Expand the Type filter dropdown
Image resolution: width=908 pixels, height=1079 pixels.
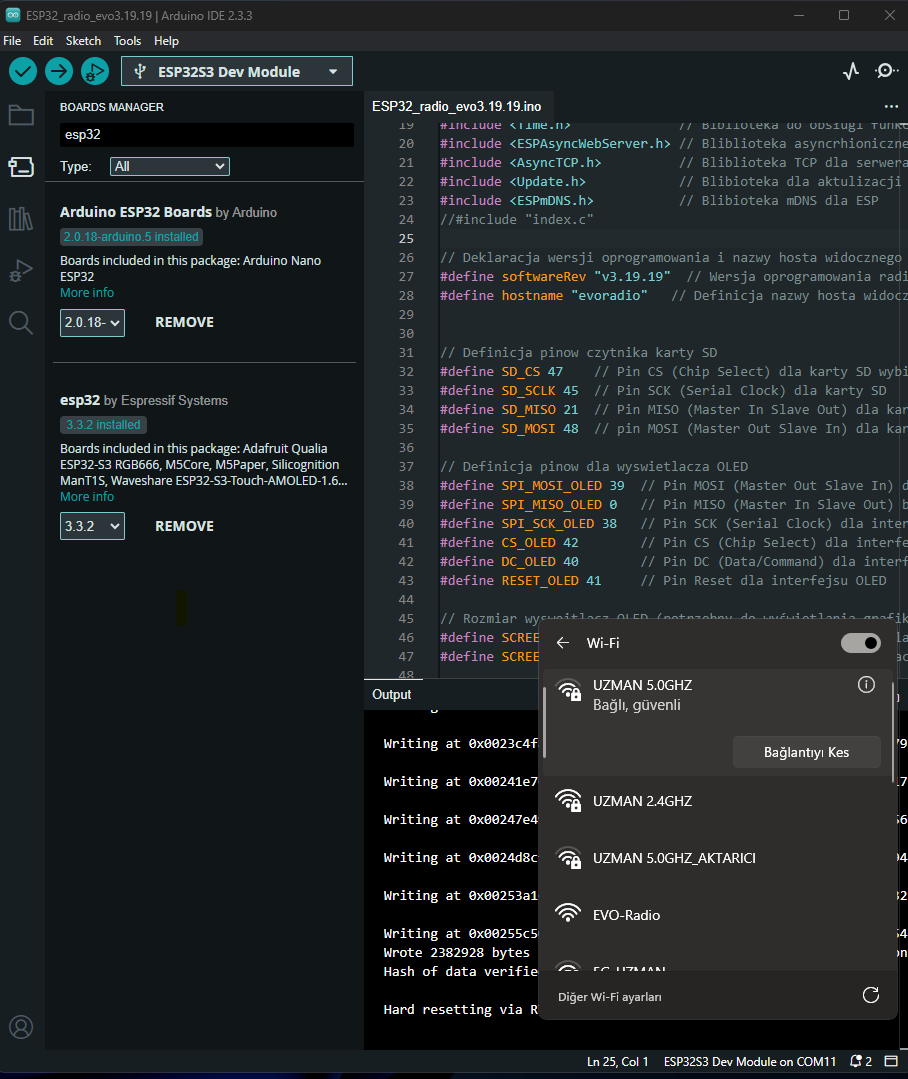[169, 166]
